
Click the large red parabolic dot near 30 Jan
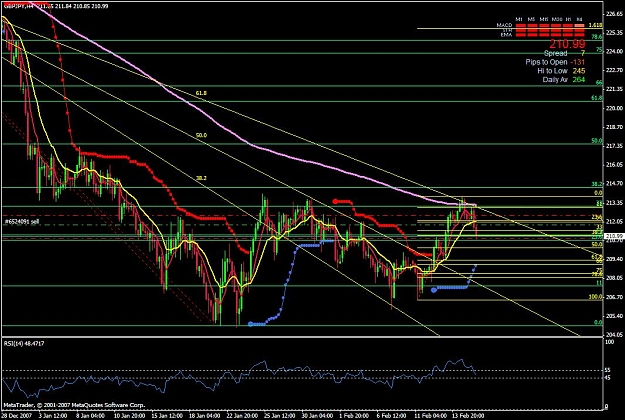coord(335,202)
